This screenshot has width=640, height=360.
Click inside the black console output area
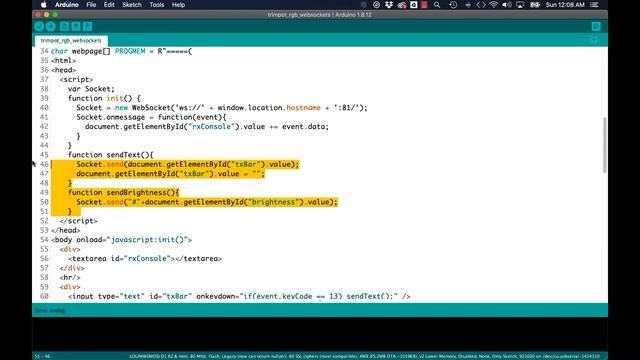tap(320, 334)
